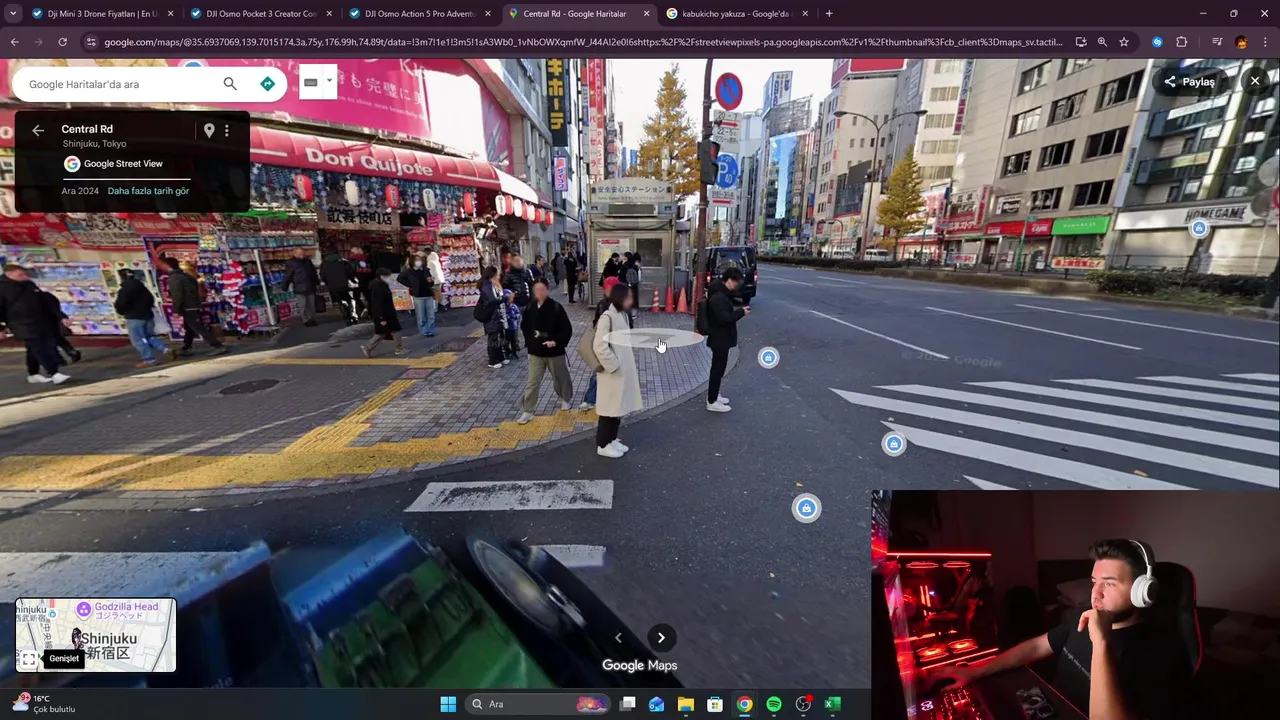Type in 'Google Haritalar'da ara' search box
1280x720 pixels.
click(120, 84)
